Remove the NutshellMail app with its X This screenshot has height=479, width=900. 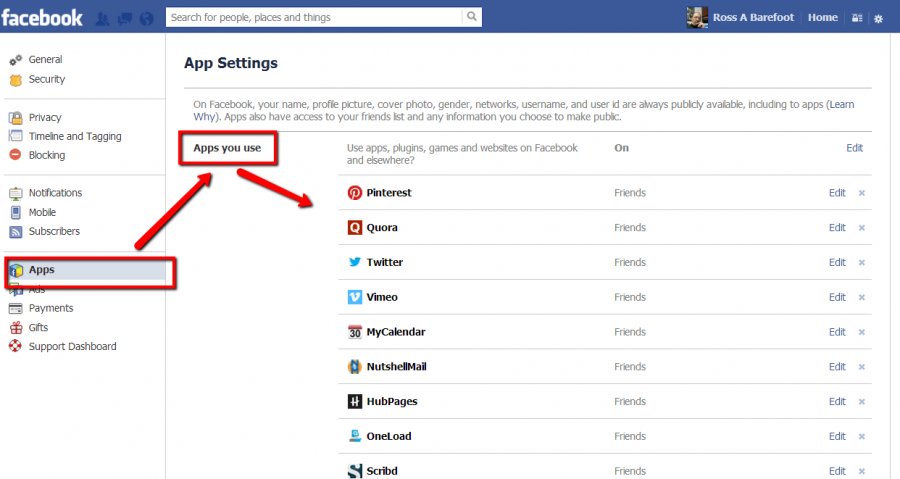point(862,367)
